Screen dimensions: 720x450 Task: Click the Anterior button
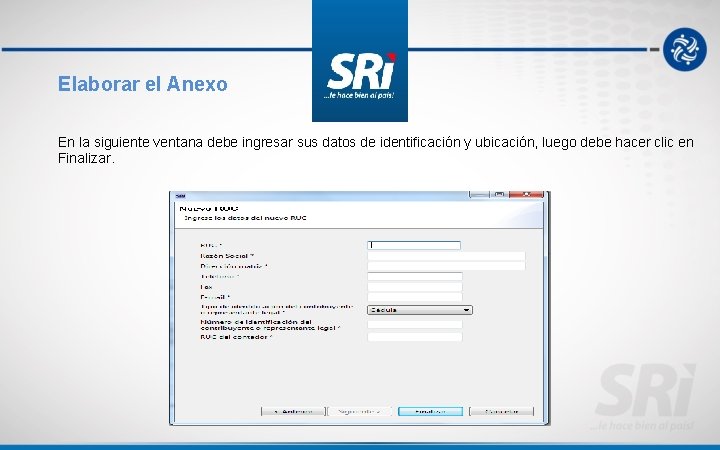(293, 411)
